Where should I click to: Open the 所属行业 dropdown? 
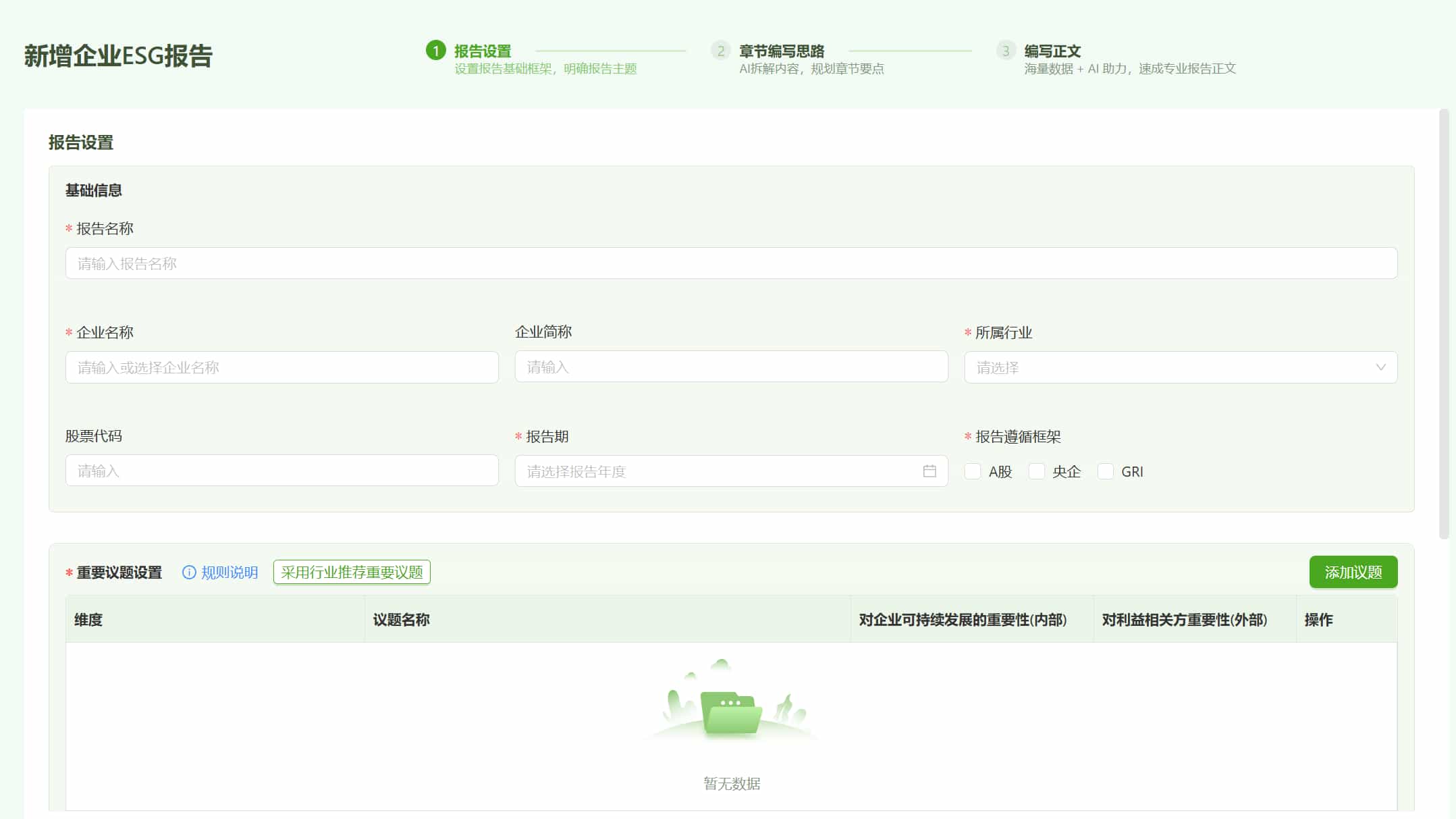1181,367
